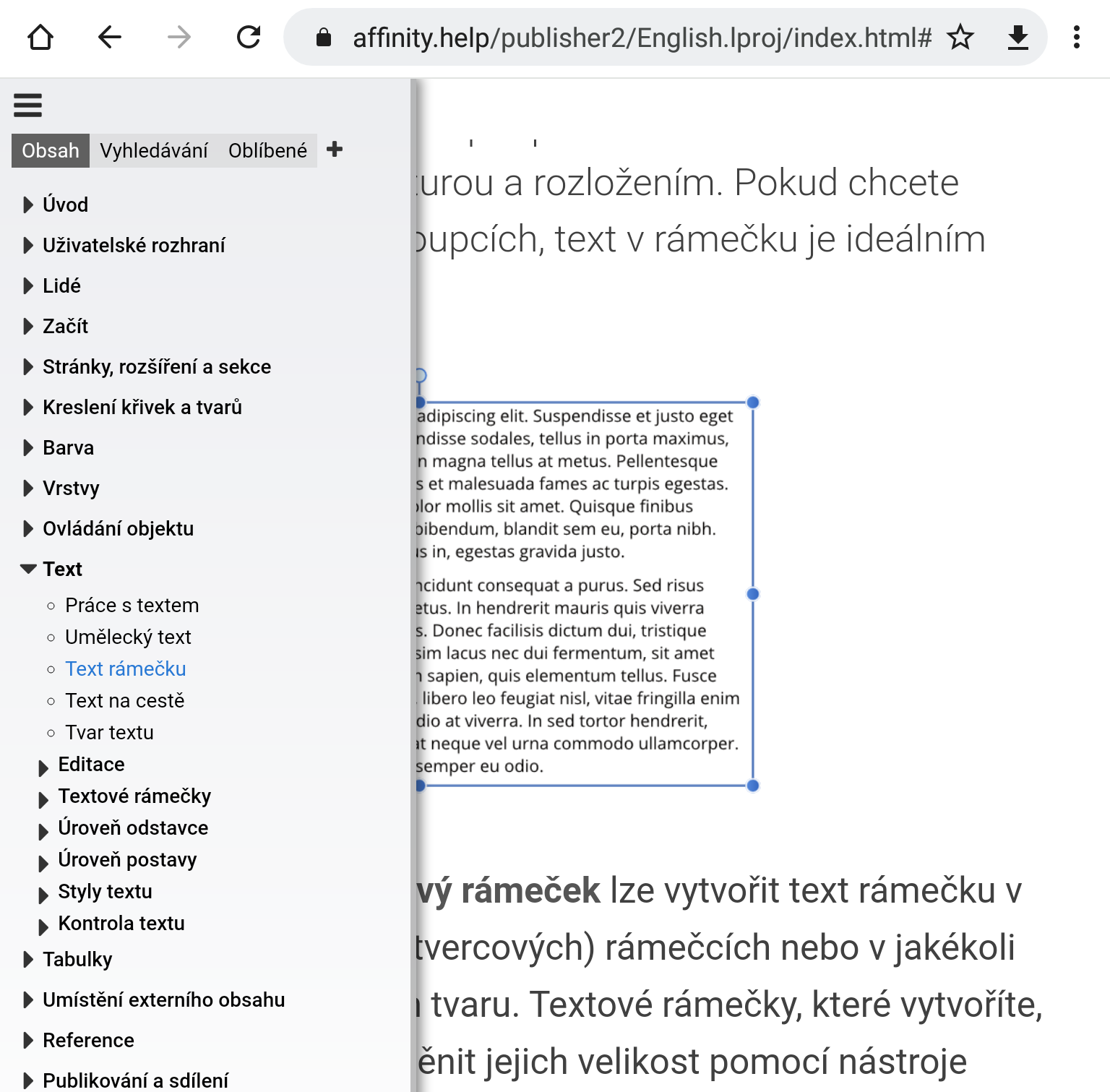Select the Text section label
The image size is (1110, 1092).
[62, 569]
